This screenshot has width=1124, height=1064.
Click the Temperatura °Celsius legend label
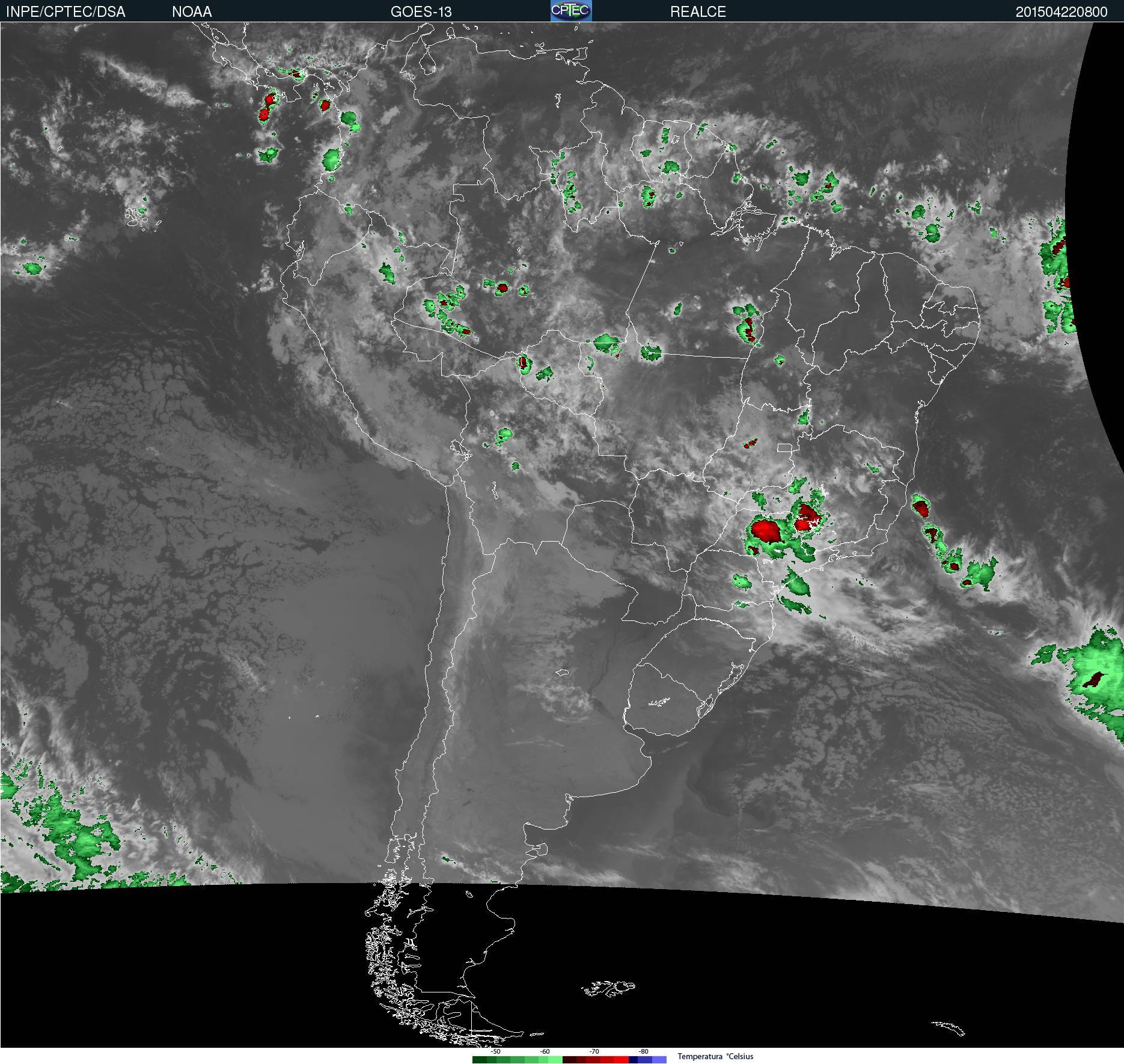tap(715, 1056)
